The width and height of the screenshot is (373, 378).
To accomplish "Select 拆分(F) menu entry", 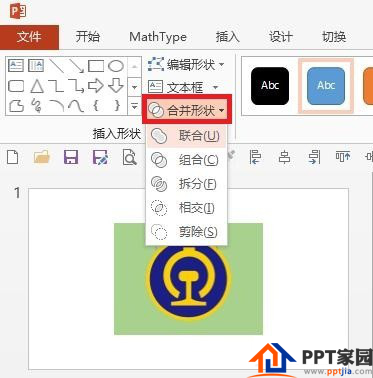I will point(187,184).
